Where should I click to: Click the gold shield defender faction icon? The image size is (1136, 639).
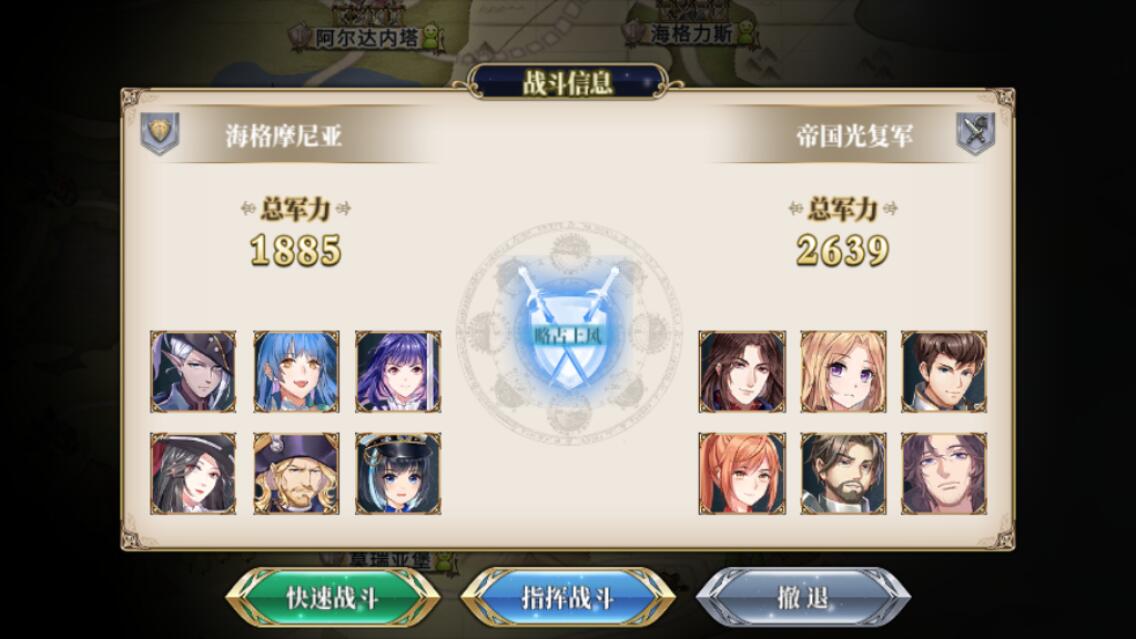pyautogui.click(x=159, y=133)
